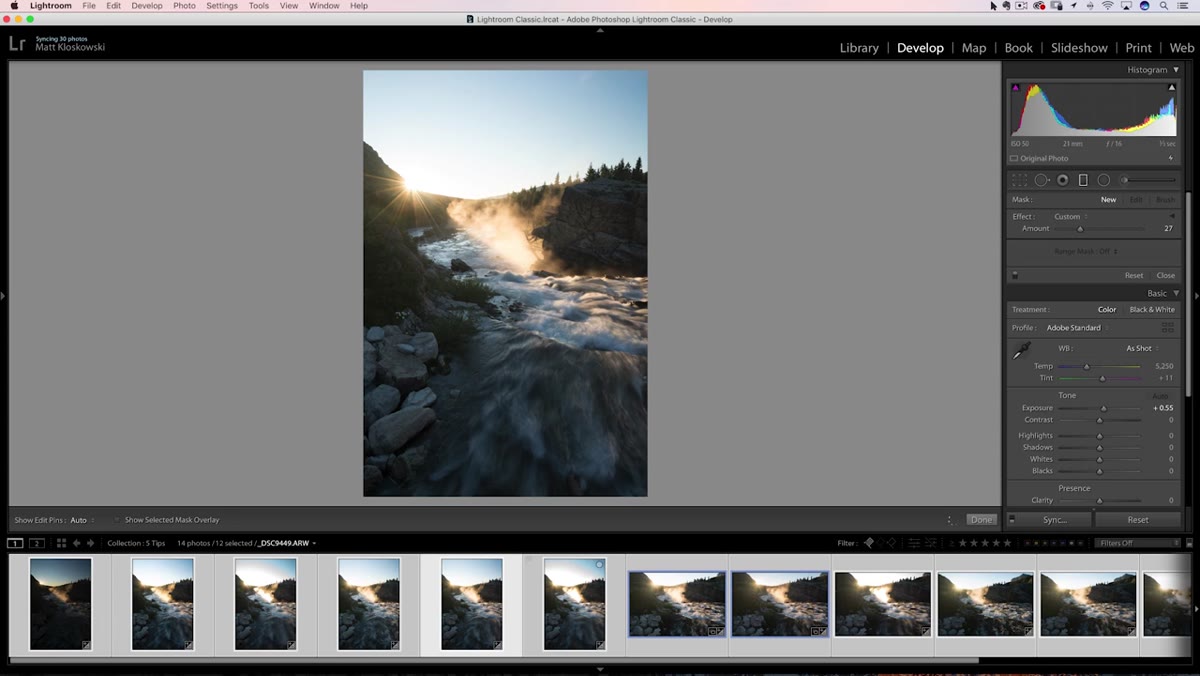This screenshot has width=1200, height=676.
Task: Open the Filters Off dropdown
Action: click(x=1138, y=543)
